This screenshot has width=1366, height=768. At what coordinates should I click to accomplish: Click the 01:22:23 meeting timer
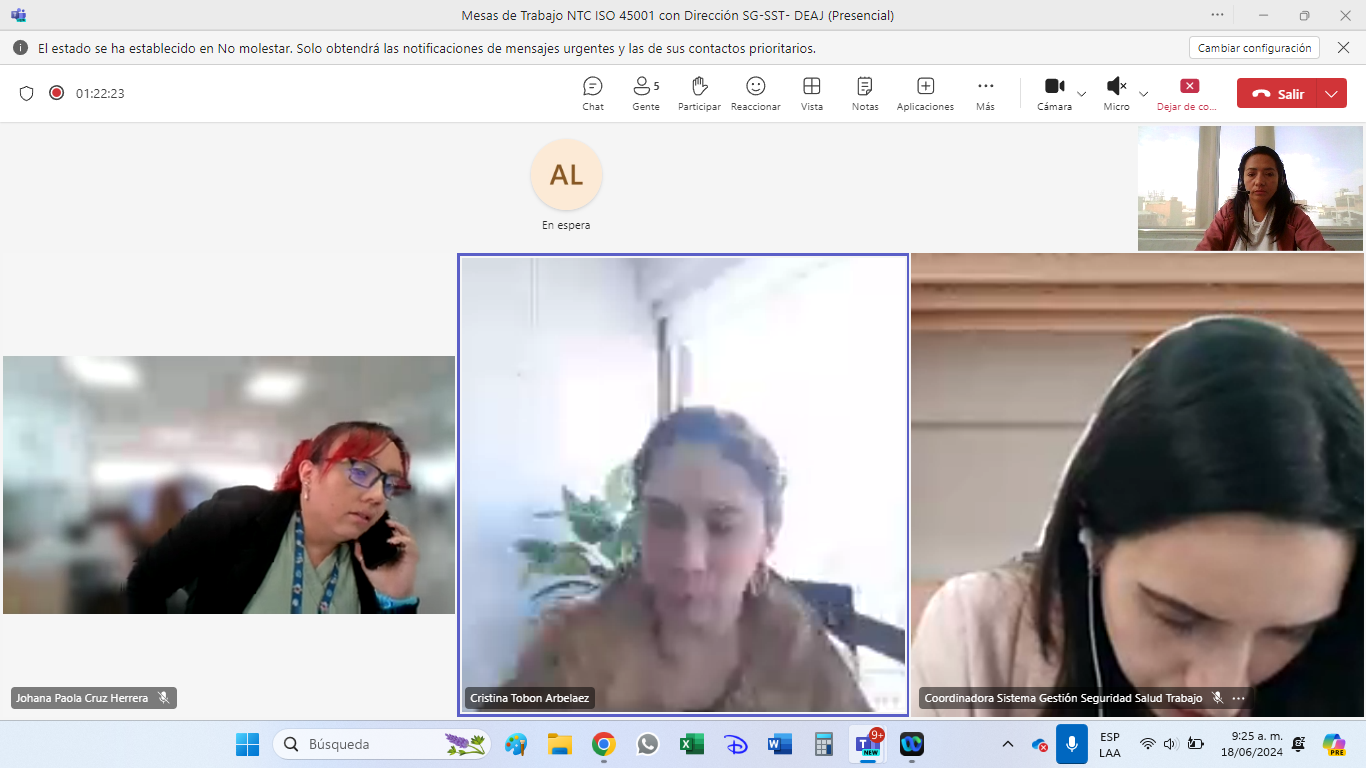coord(100,93)
